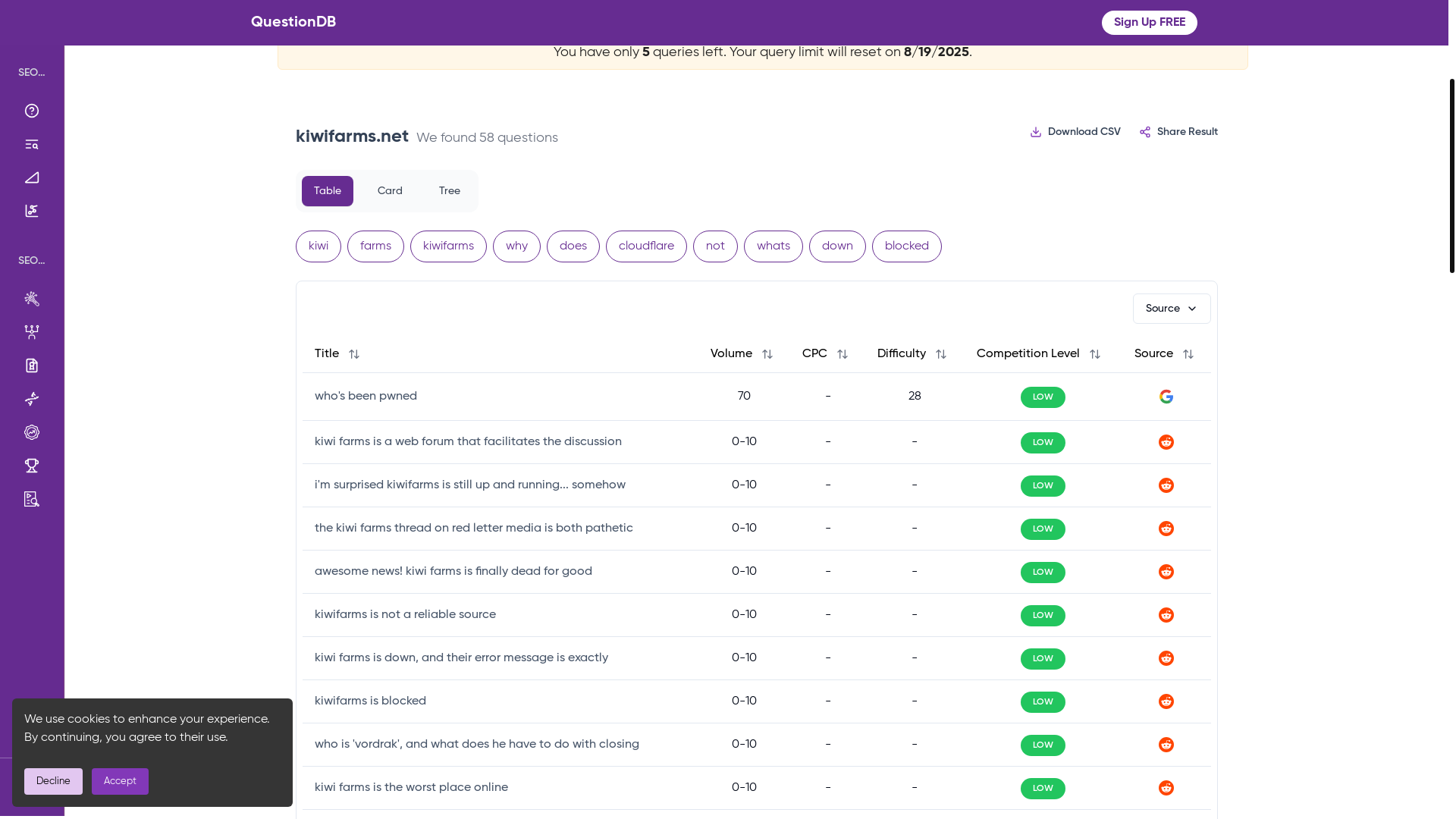Toggle the 'does' keyword filter chip
Viewport: 1456px width, 819px height.
(573, 246)
